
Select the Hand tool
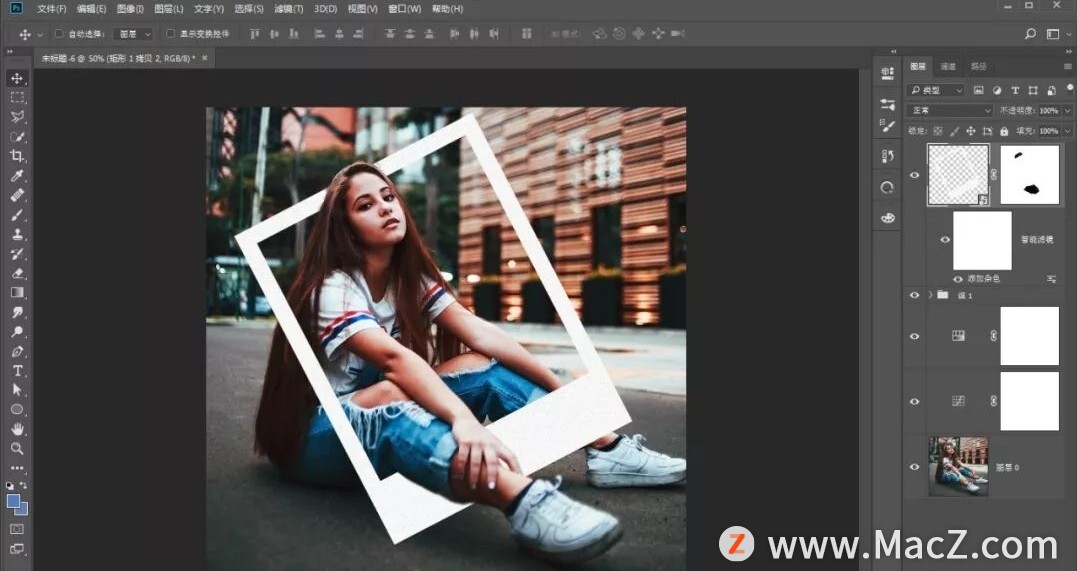[17, 429]
